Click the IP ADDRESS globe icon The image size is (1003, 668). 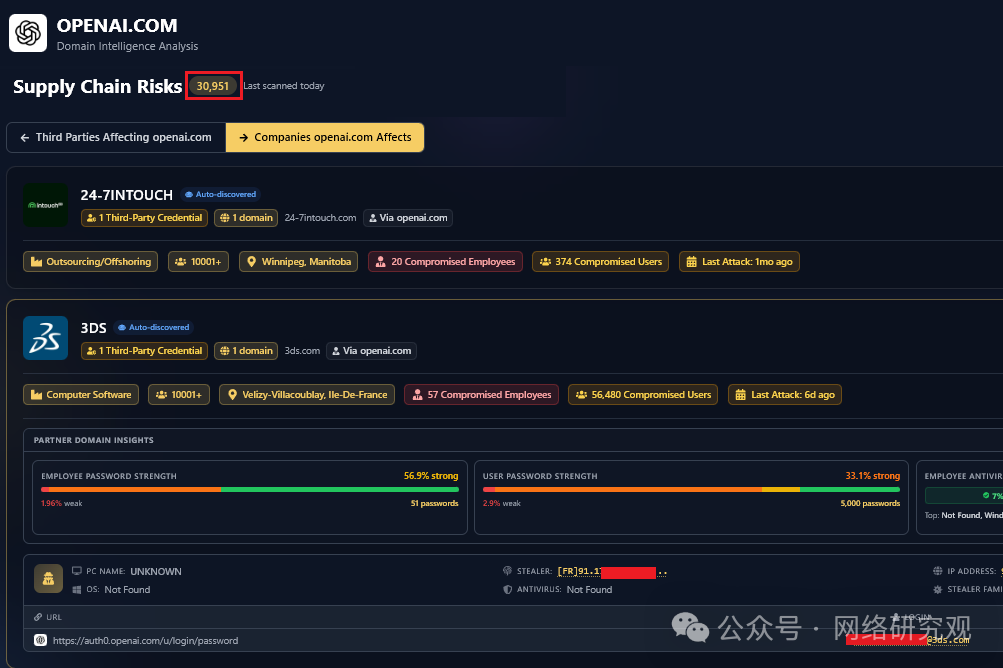(x=938, y=571)
